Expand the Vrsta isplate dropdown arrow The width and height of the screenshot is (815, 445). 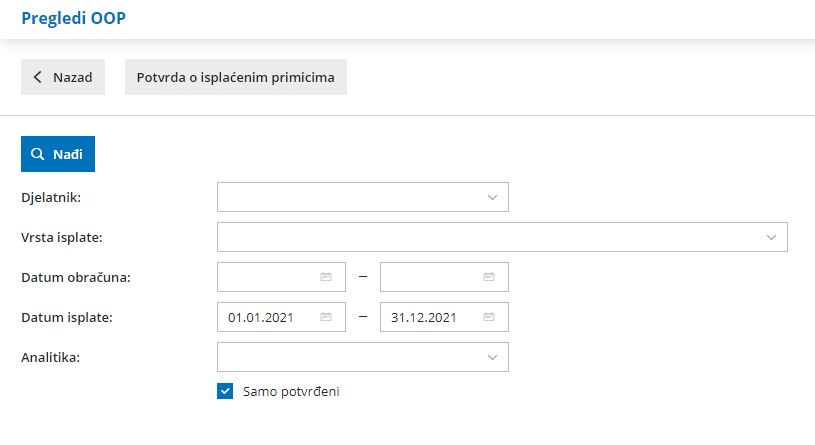coord(771,237)
